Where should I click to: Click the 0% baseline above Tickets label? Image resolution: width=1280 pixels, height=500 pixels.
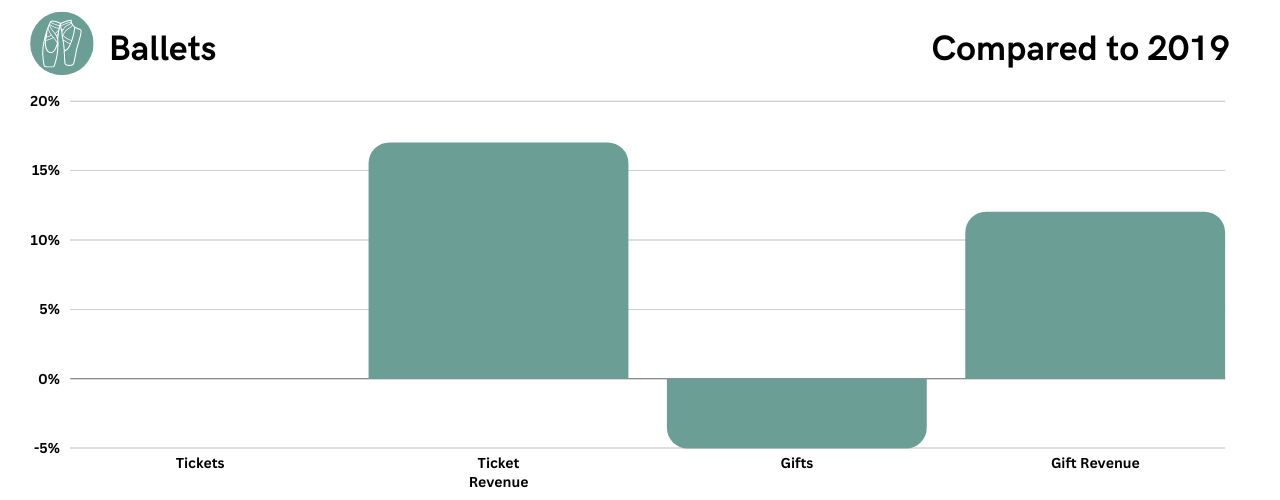(x=200, y=379)
